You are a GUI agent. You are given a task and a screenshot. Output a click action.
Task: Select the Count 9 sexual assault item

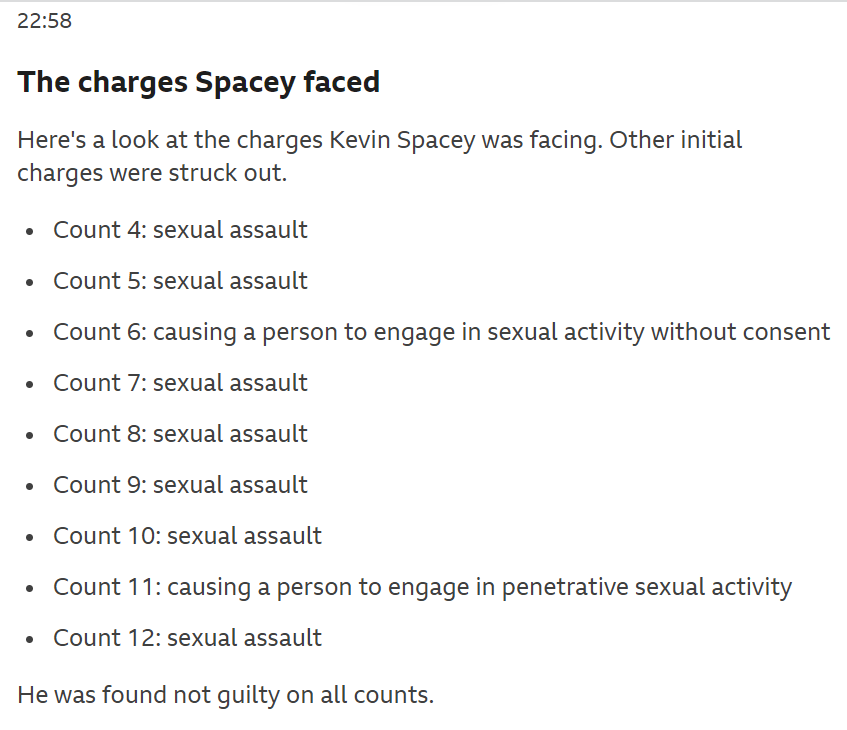click(x=180, y=485)
